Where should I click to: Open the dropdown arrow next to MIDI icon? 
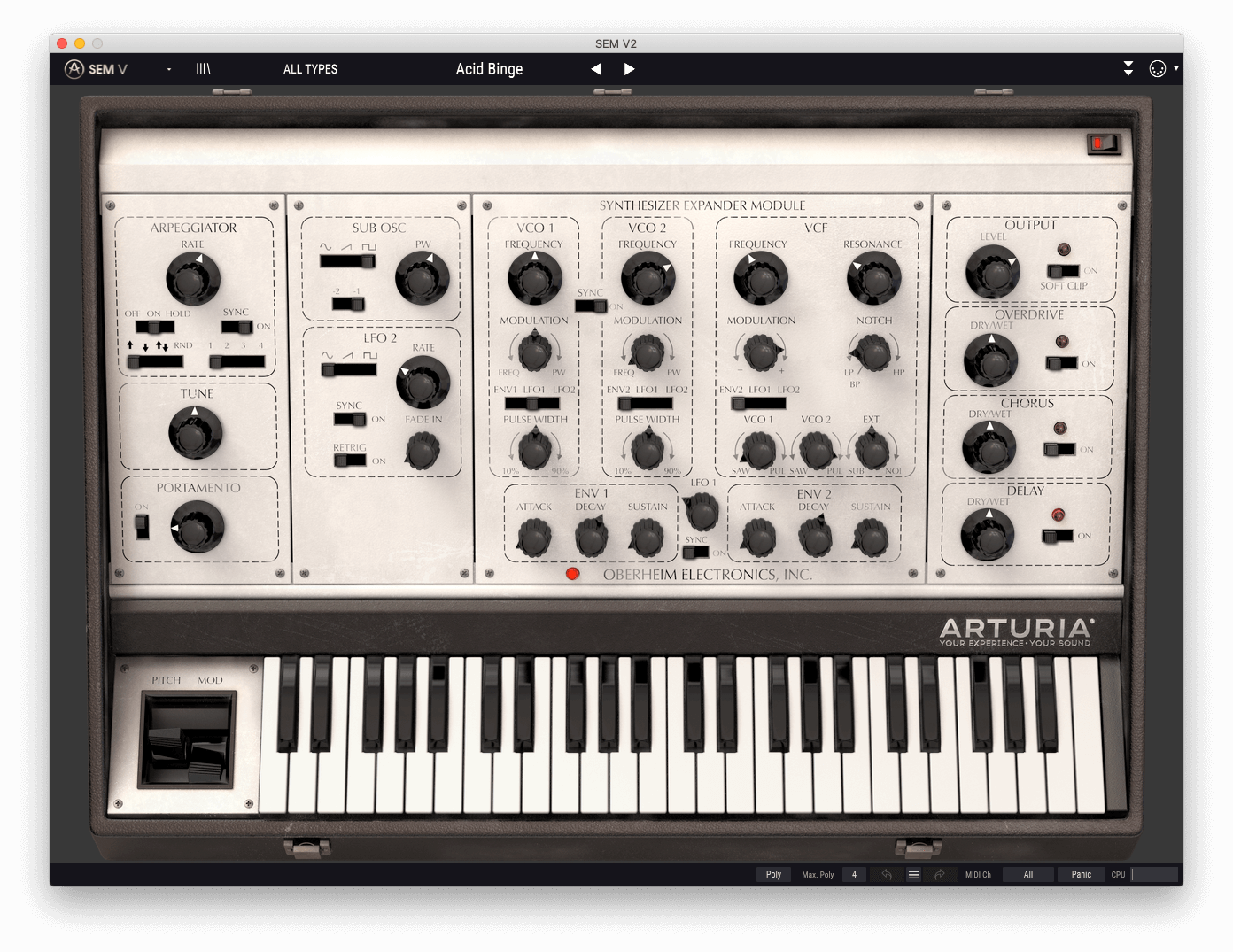tap(1176, 68)
